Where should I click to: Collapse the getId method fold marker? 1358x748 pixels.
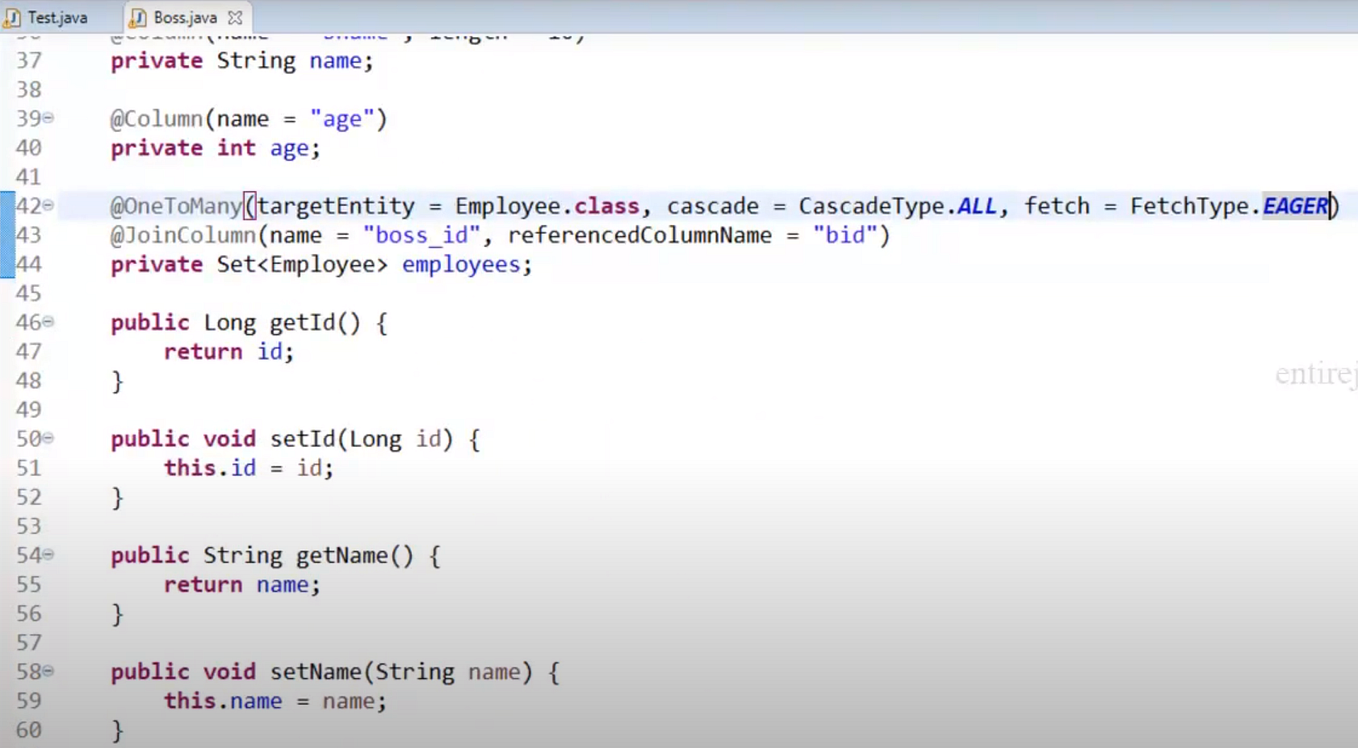tap(46, 322)
